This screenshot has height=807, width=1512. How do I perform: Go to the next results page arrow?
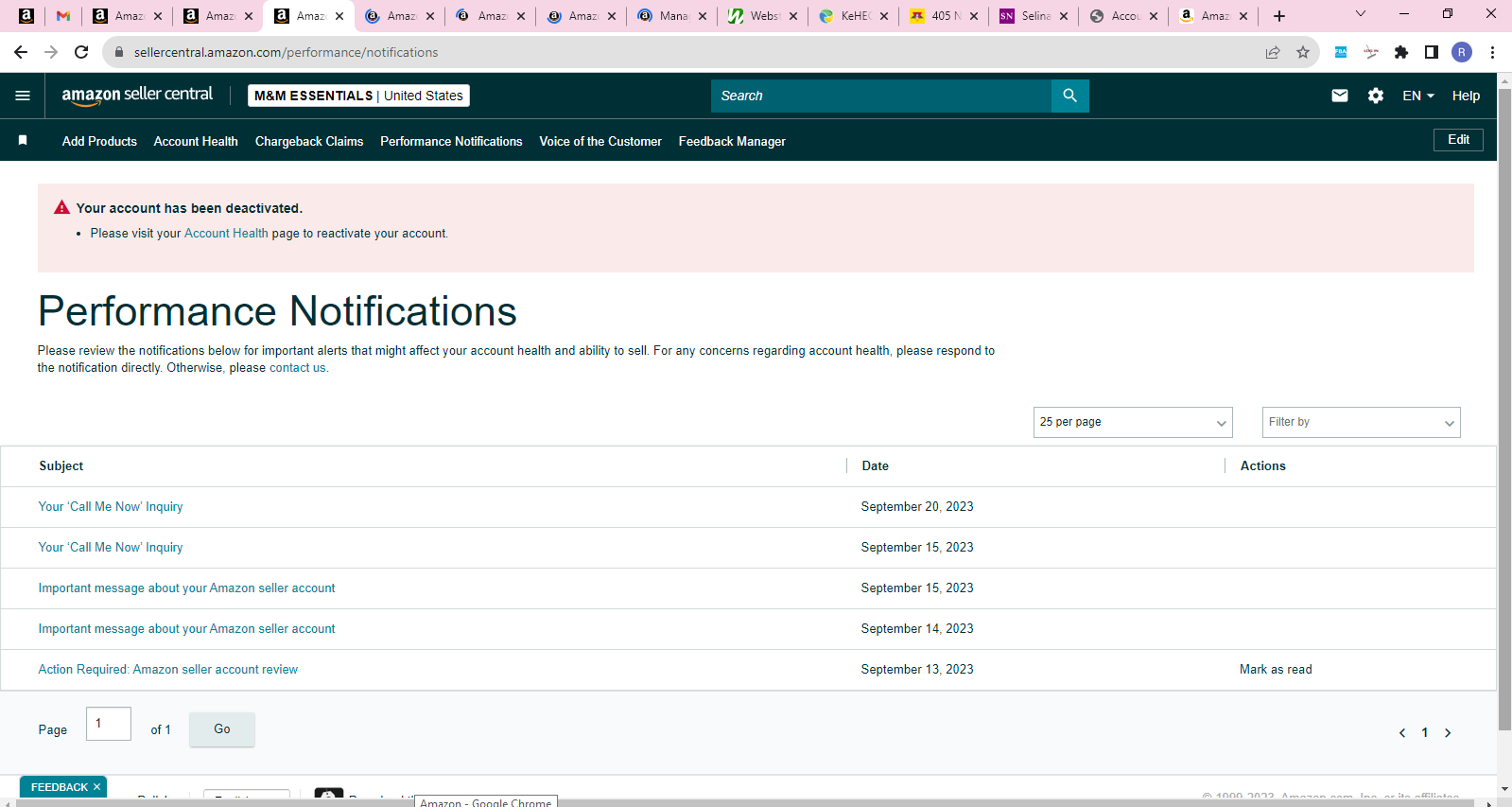pyautogui.click(x=1448, y=733)
